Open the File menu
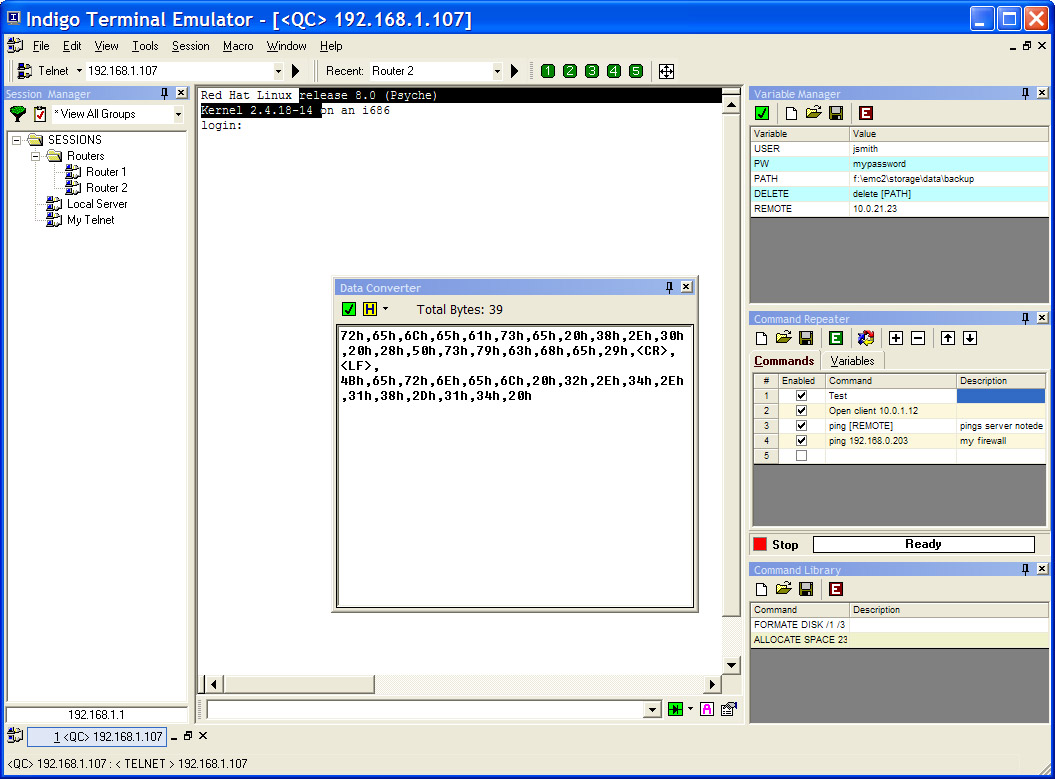 click(41, 46)
